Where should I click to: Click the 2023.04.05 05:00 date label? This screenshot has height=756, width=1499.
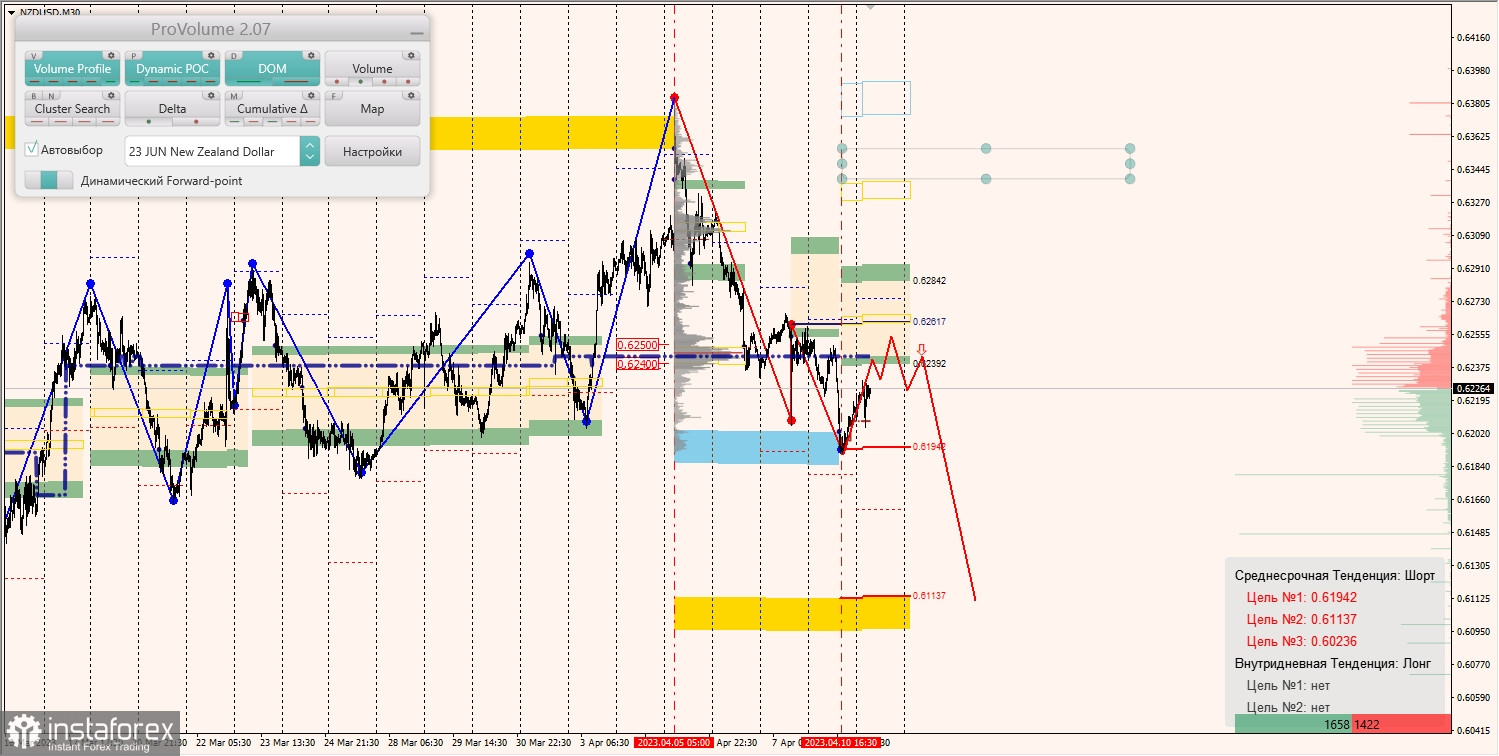[x=674, y=743]
